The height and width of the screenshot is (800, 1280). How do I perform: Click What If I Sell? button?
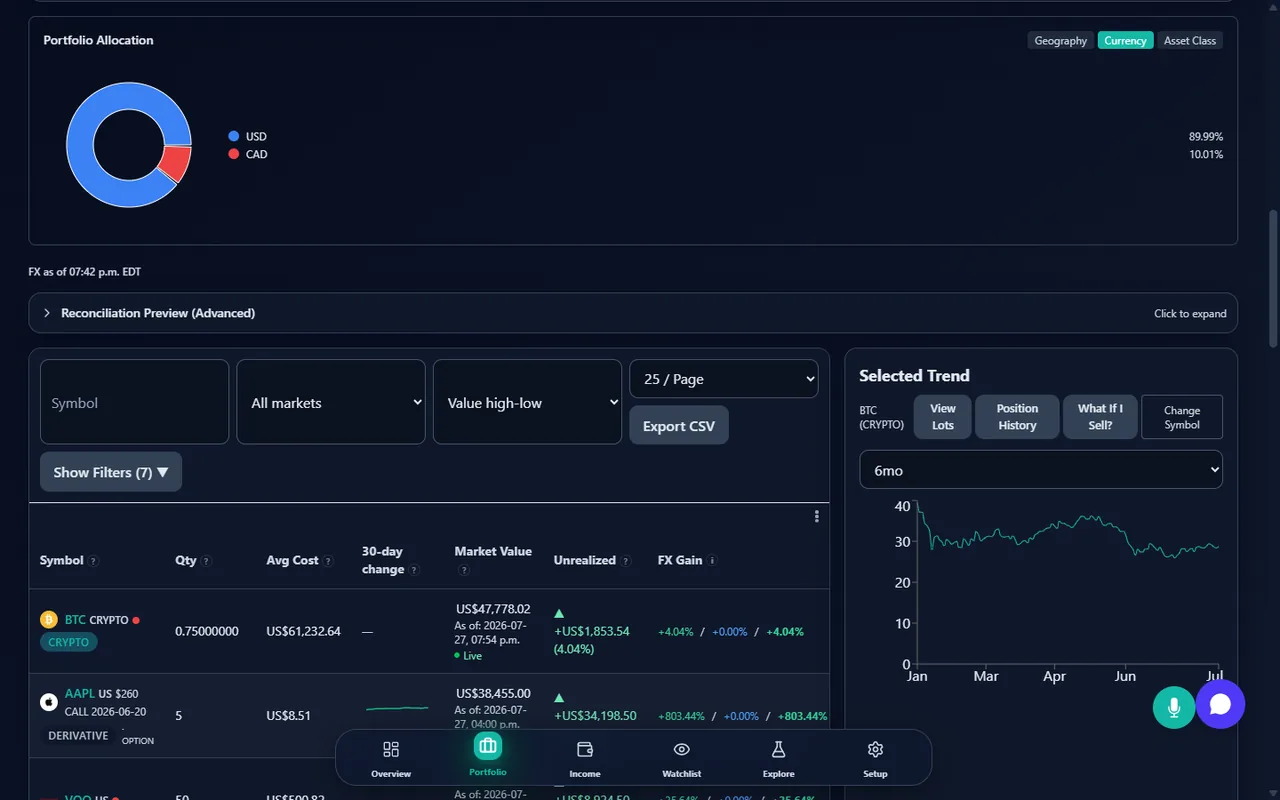point(1100,417)
